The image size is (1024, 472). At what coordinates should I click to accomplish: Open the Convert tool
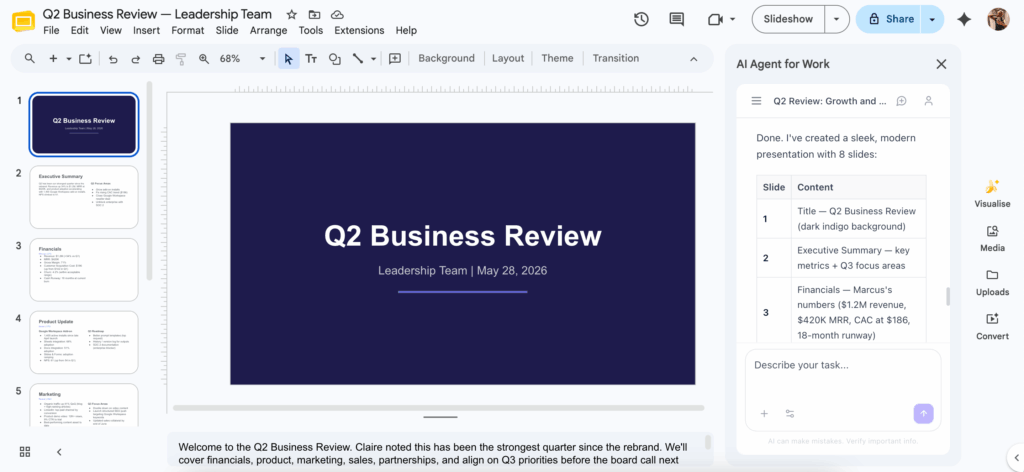pyautogui.click(x=992, y=326)
